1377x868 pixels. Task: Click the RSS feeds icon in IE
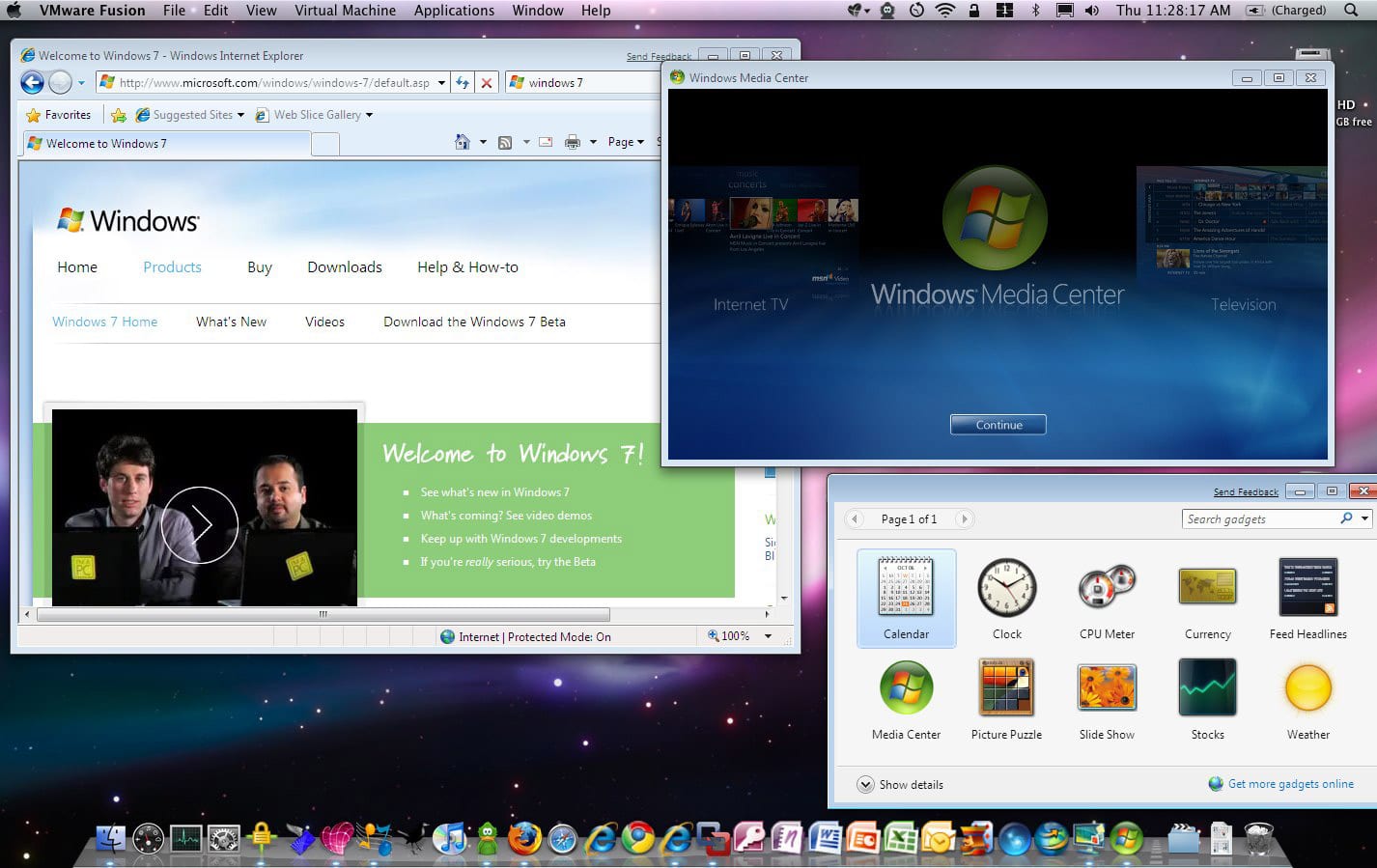[505, 142]
